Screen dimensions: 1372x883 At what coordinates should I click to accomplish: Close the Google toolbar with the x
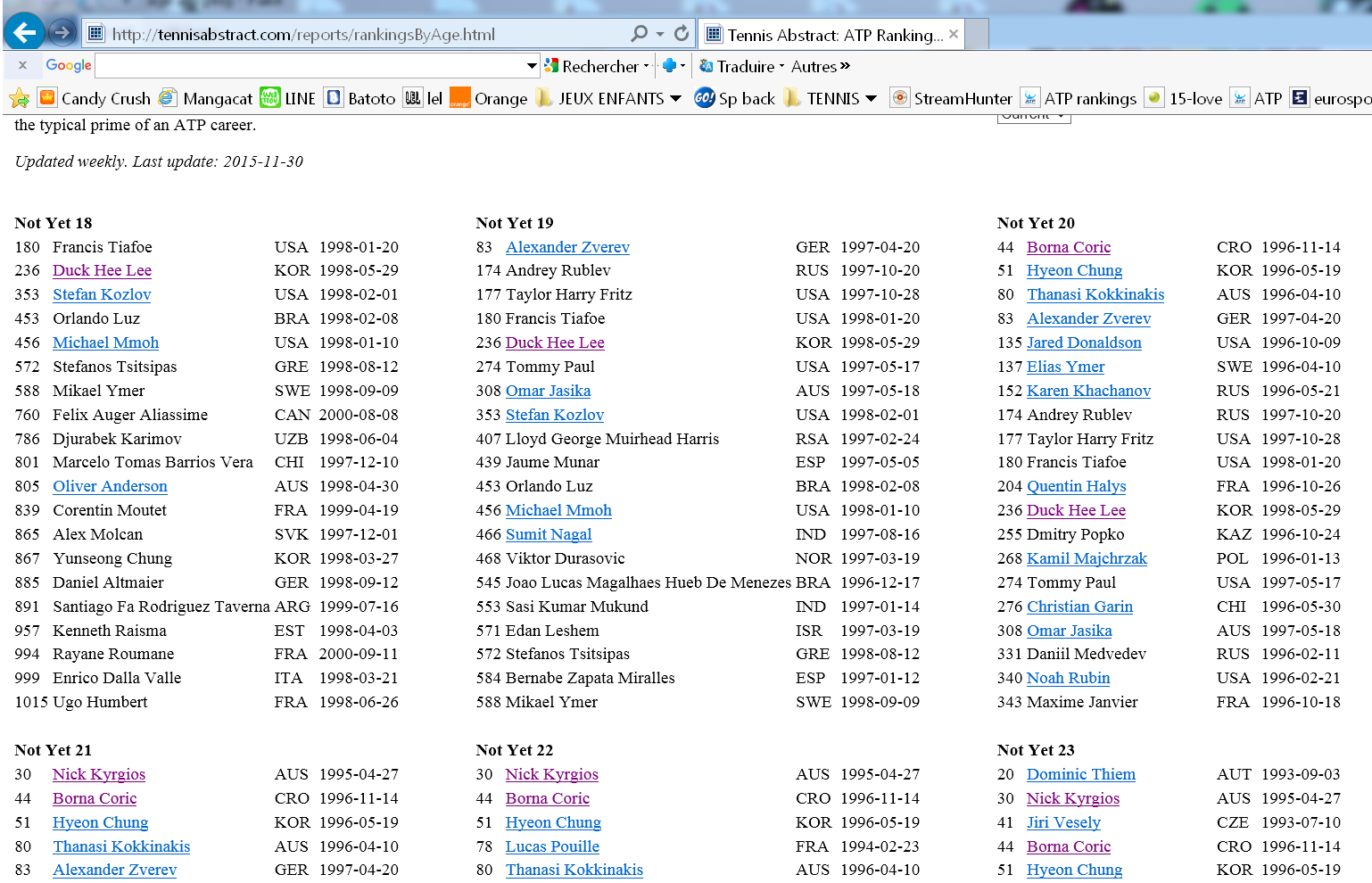[x=23, y=65]
